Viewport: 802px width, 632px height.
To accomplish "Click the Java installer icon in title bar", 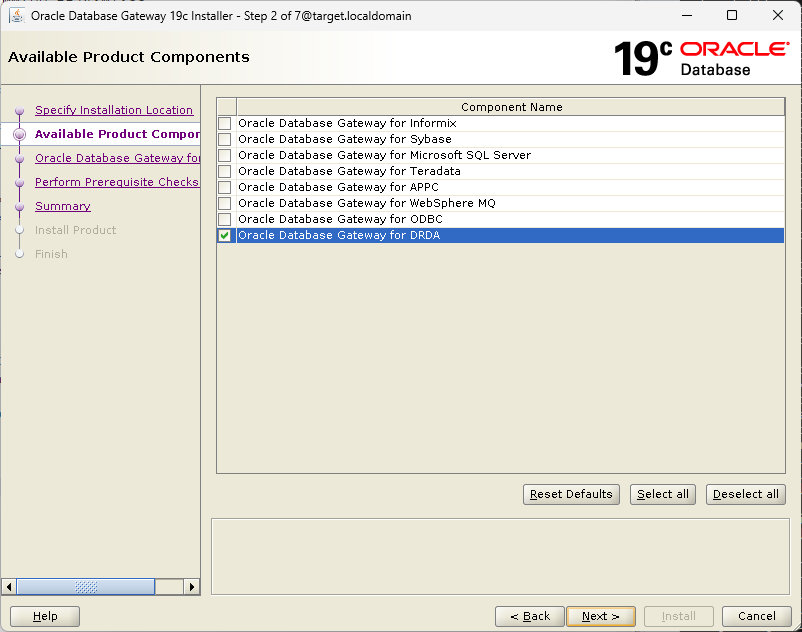I will pyautogui.click(x=16, y=16).
